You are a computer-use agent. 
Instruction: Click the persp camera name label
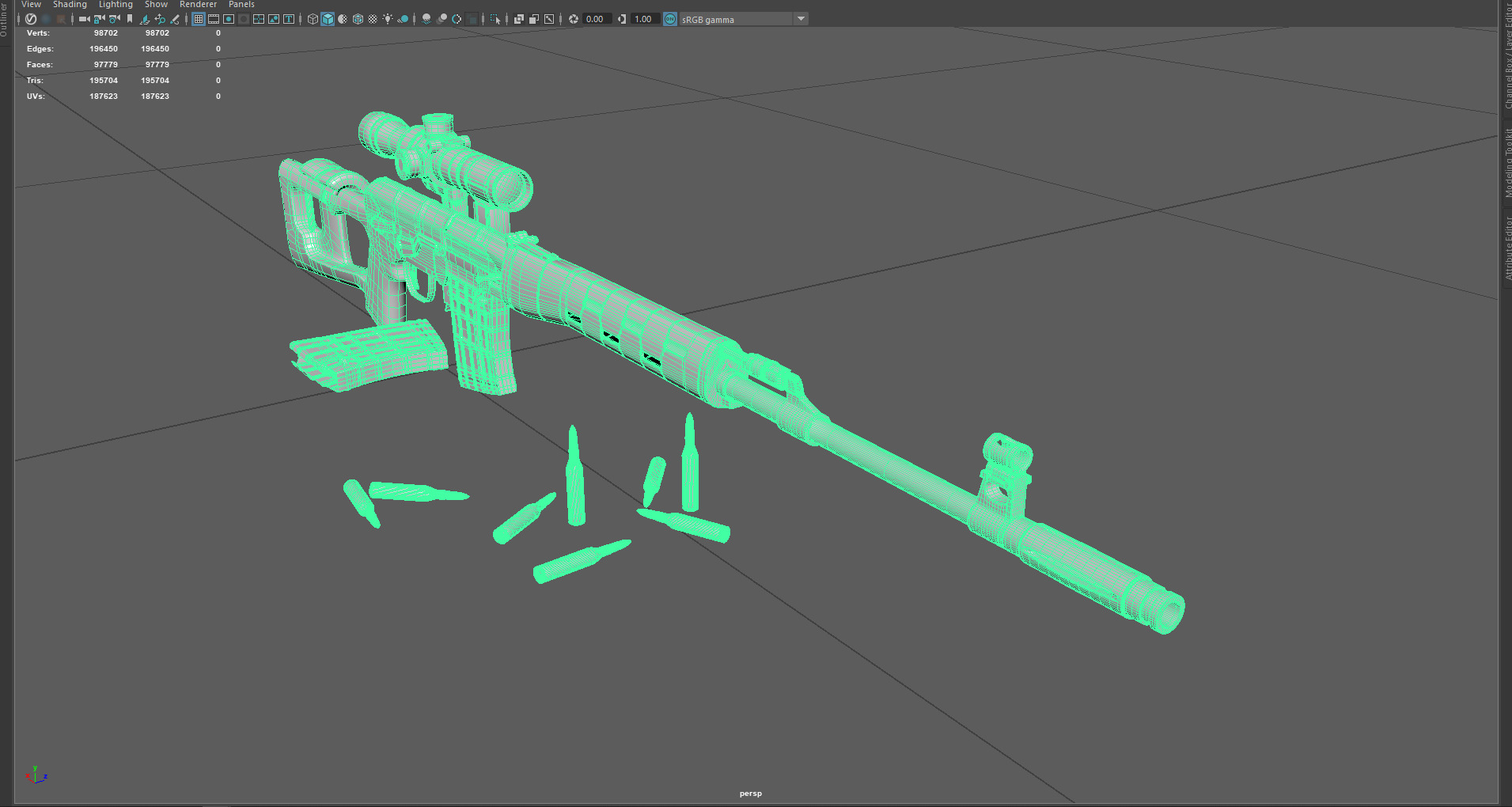(x=750, y=794)
